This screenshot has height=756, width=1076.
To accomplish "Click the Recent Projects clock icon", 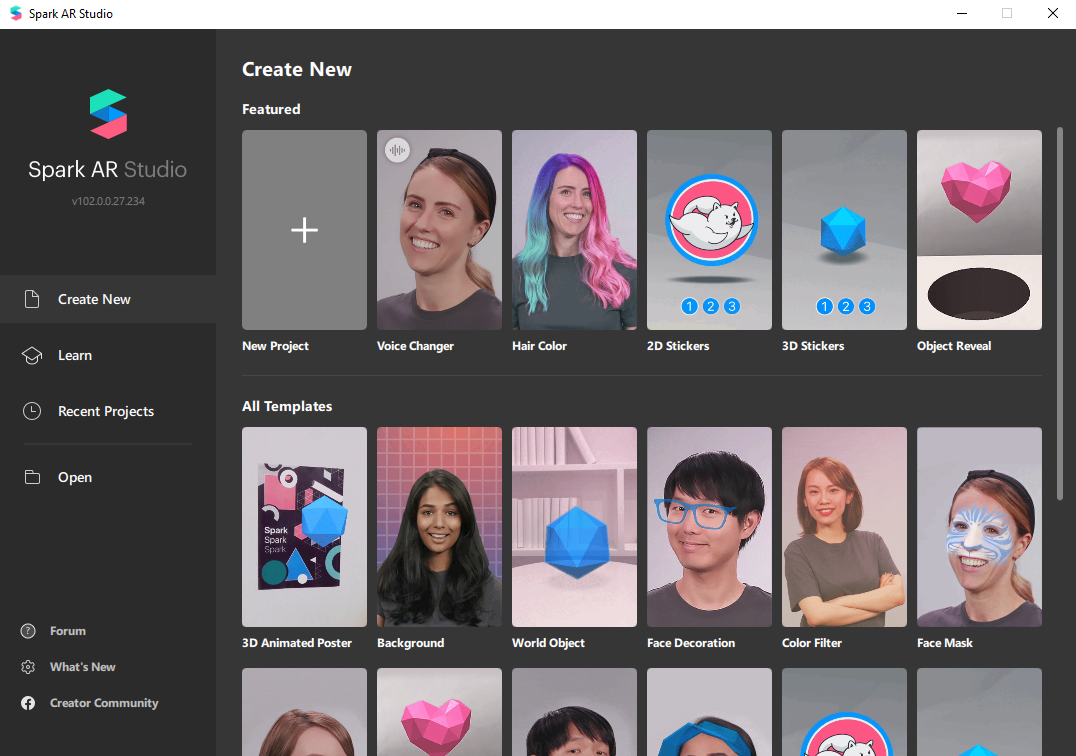I will pos(32,411).
